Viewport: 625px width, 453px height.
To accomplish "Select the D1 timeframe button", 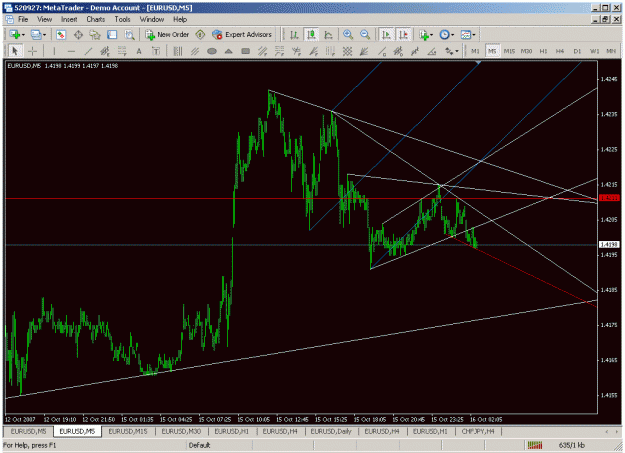I will coord(577,51).
